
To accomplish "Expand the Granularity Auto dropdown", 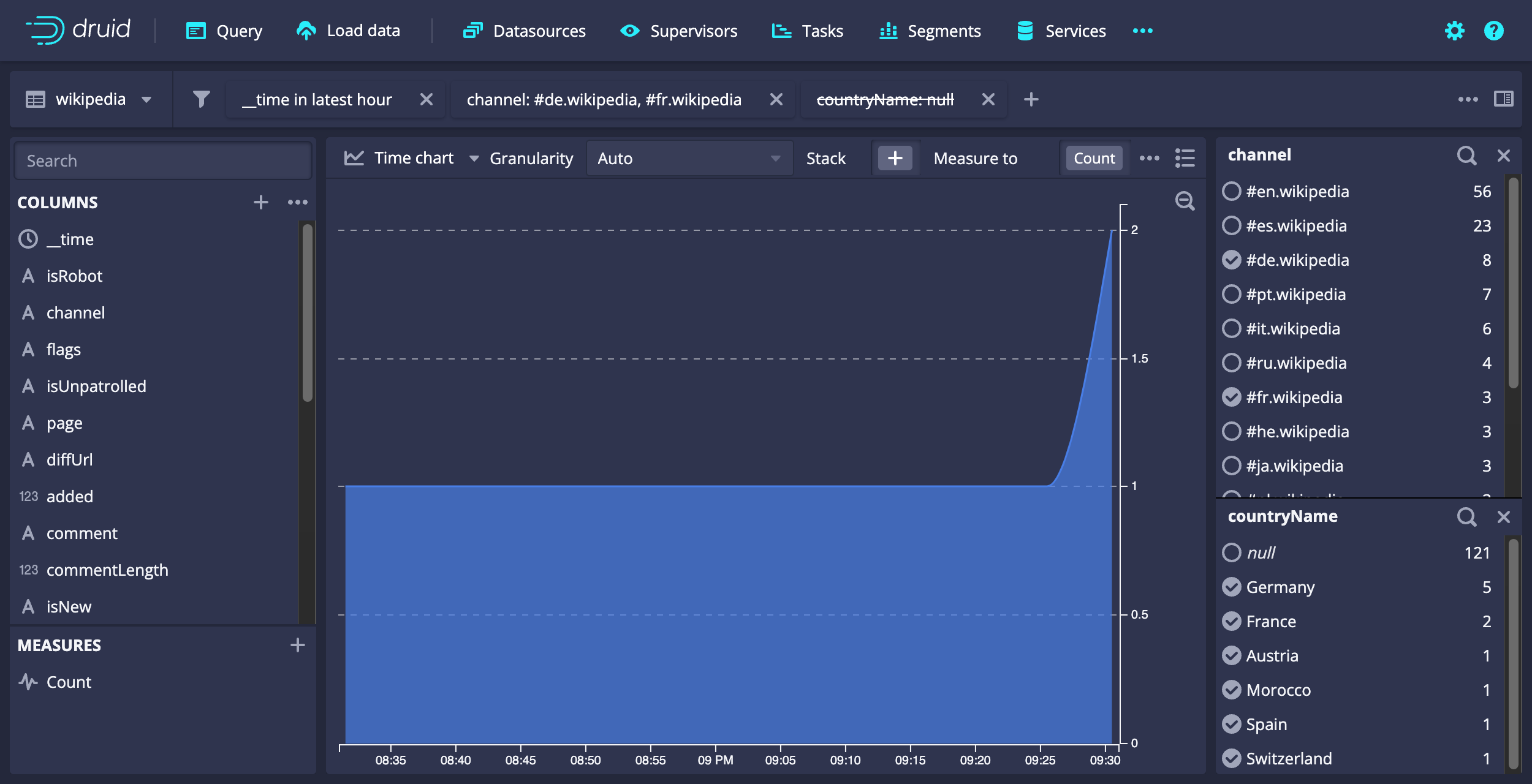I will point(689,159).
